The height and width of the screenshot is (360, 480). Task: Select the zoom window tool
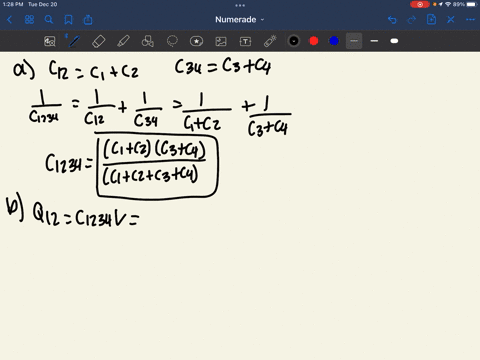point(50,41)
